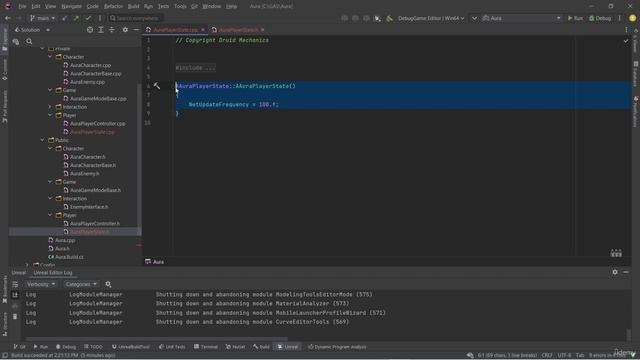Click the Debug button
This screenshot has height=360, width=640.
600,18
